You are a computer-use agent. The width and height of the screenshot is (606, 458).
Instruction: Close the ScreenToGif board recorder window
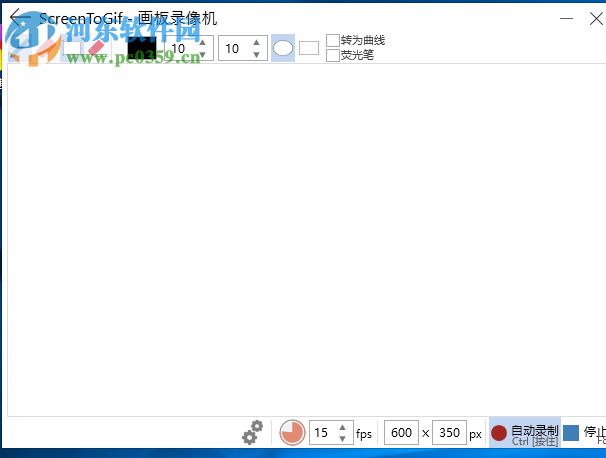[596, 18]
